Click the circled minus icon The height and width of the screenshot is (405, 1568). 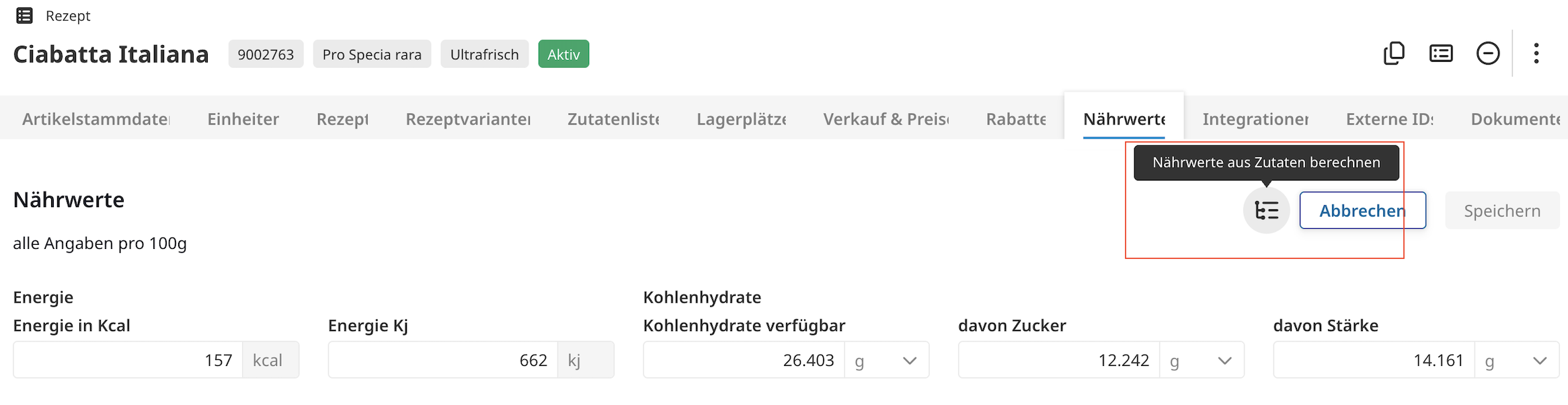[x=1488, y=53]
